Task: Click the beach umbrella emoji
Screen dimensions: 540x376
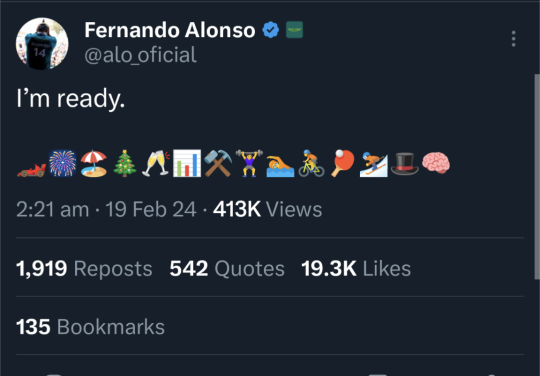Action: [94, 164]
